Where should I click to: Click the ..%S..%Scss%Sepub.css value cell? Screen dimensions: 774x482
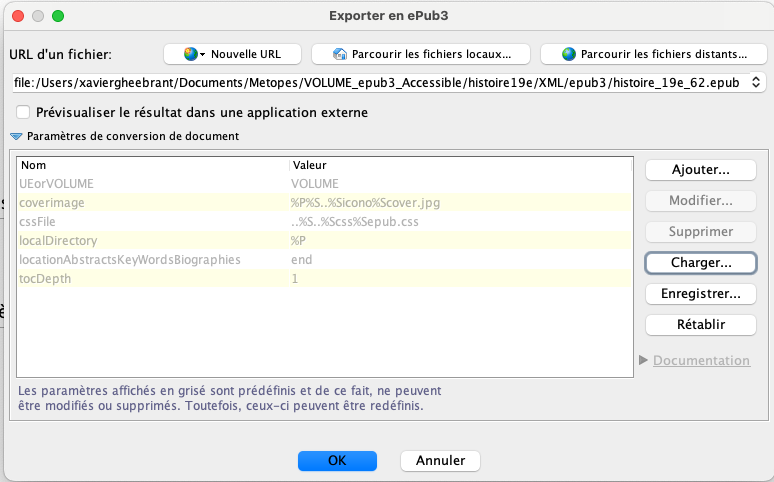pyautogui.click(x=460, y=222)
